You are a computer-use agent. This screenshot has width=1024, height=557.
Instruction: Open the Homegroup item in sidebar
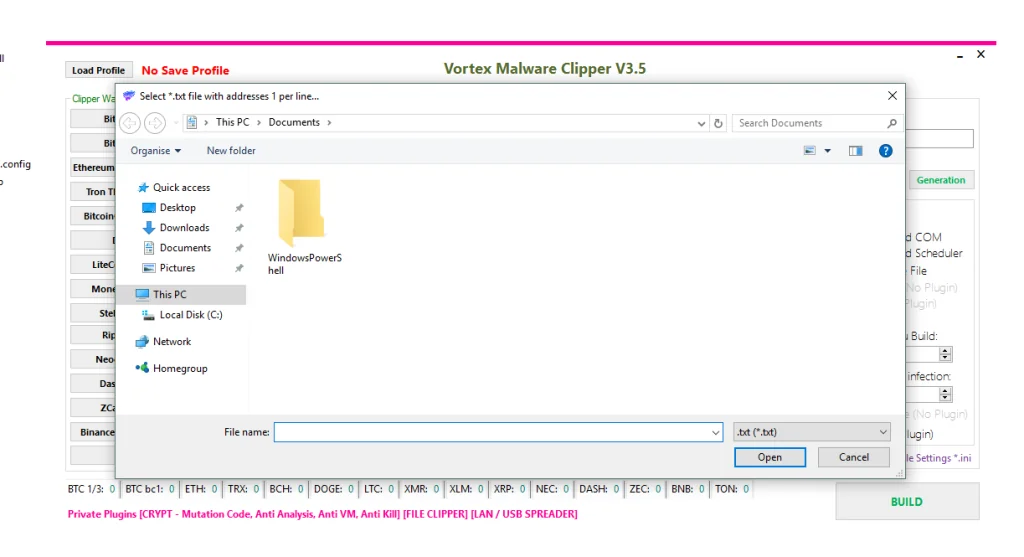pyautogui.click(x=180, y=369)
